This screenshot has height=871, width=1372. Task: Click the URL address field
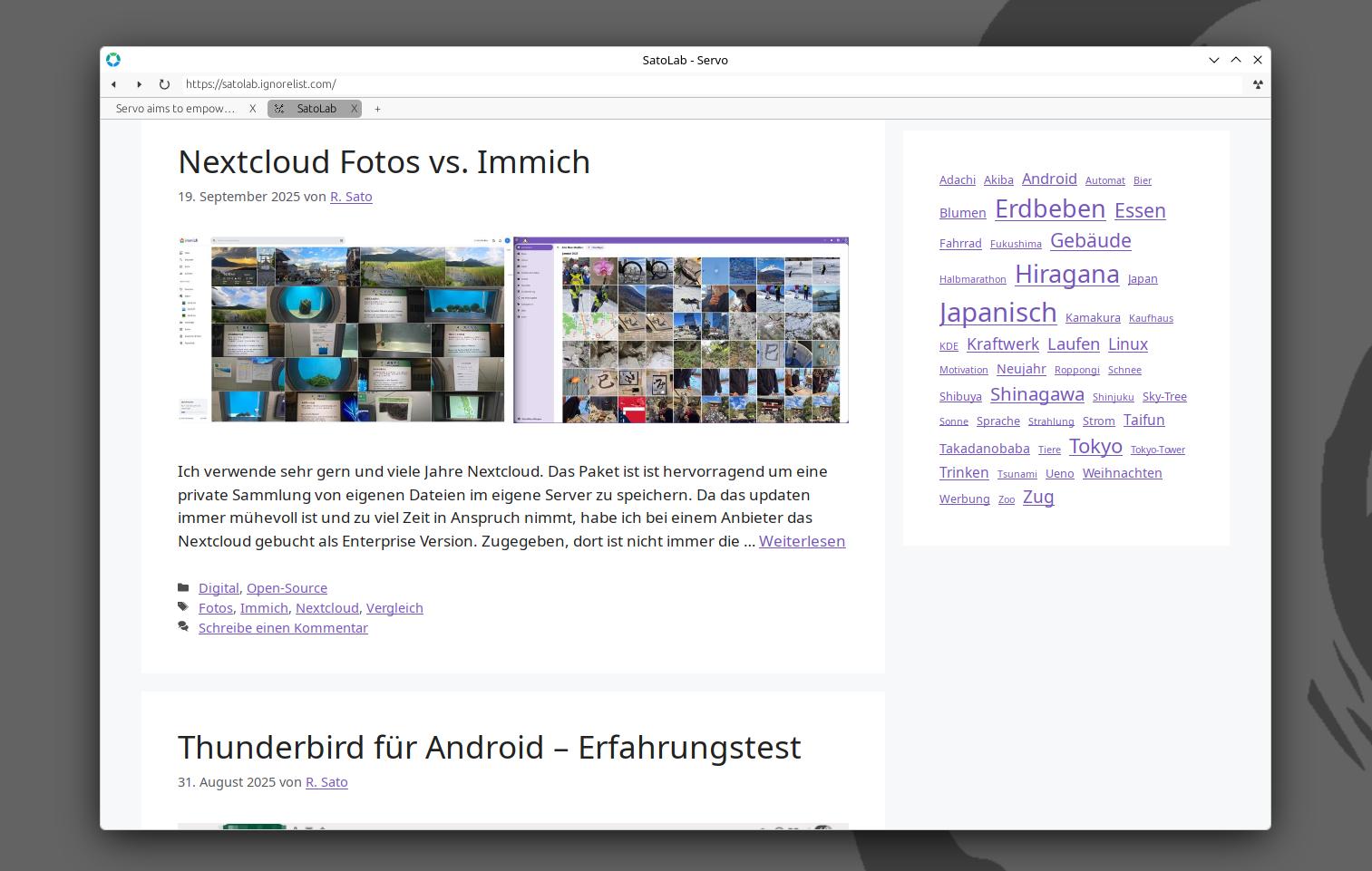pyautogui.click(x=707, y=84)
